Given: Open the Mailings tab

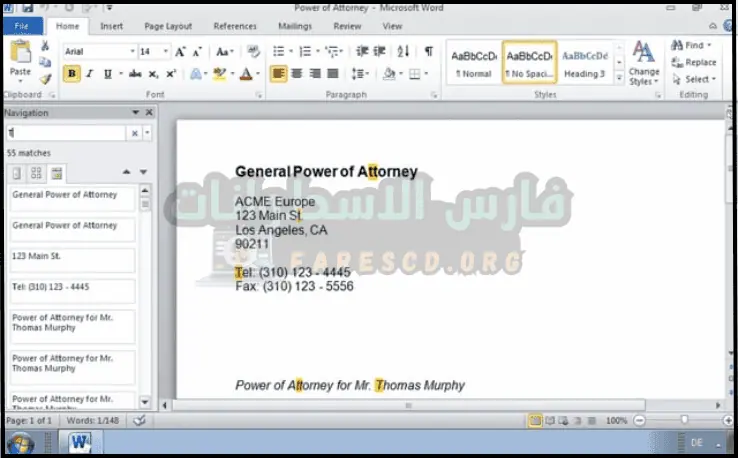Looking at the screenshot, I should 295,26.
